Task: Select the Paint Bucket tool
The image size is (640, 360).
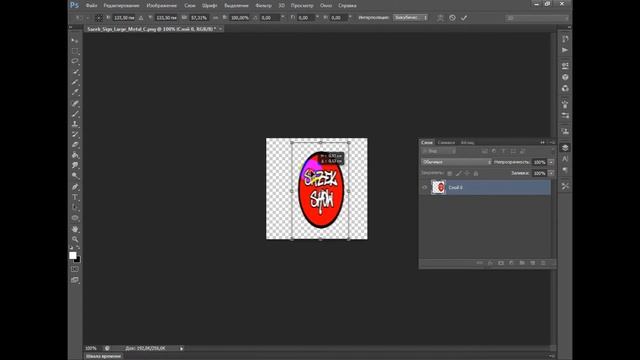Action: [x=75, y=155]
